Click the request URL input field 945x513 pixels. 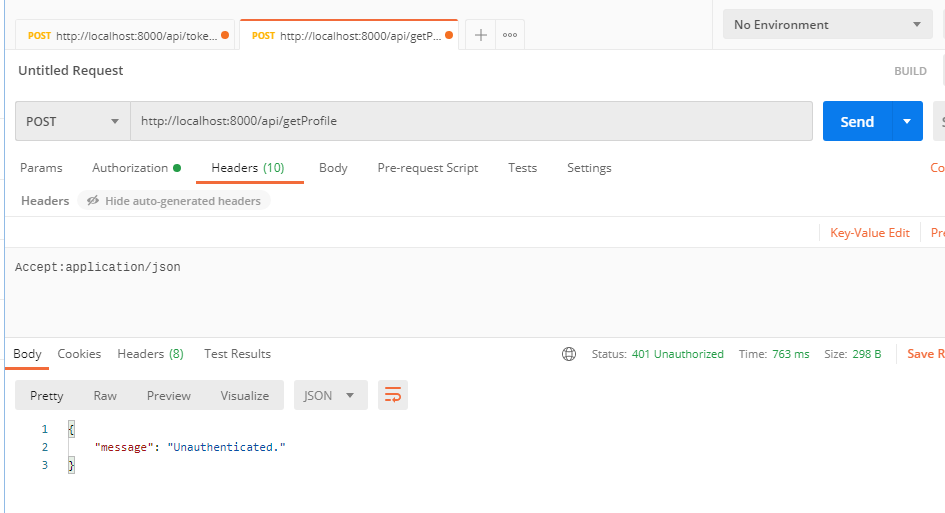pos(471,121)
